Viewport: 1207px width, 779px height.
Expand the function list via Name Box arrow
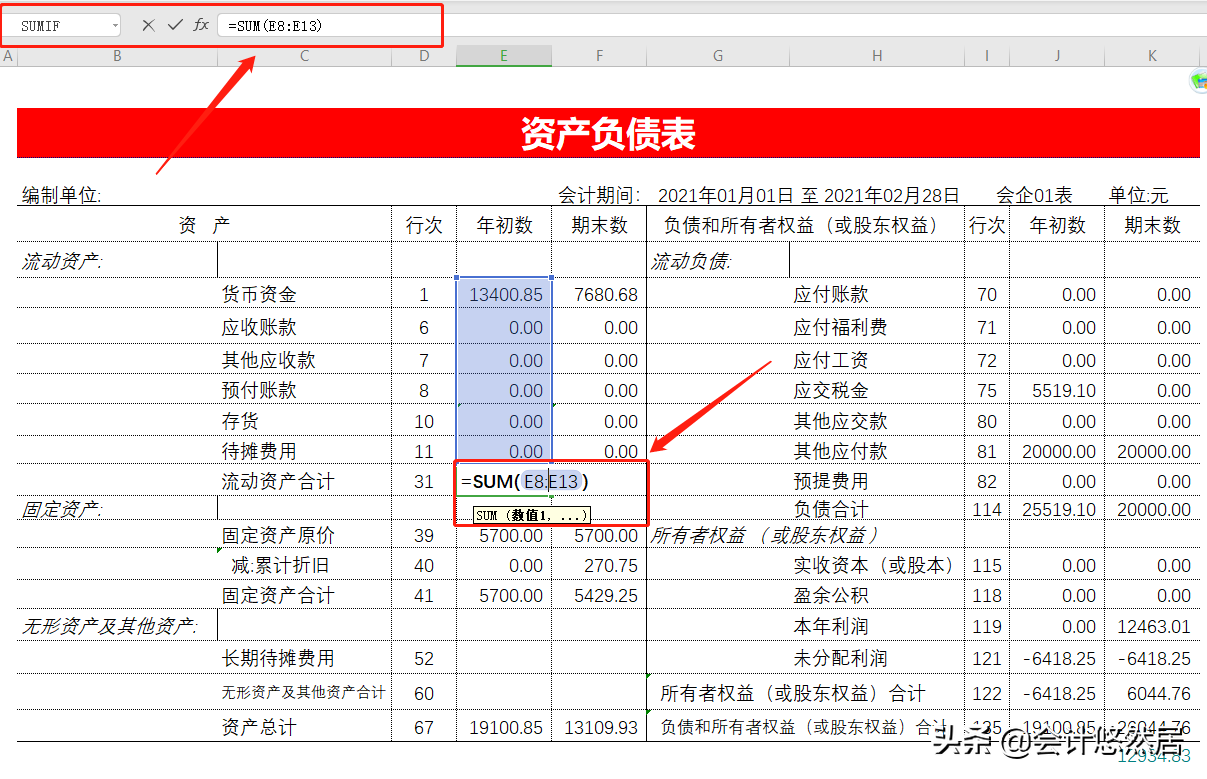pos(113,24)
